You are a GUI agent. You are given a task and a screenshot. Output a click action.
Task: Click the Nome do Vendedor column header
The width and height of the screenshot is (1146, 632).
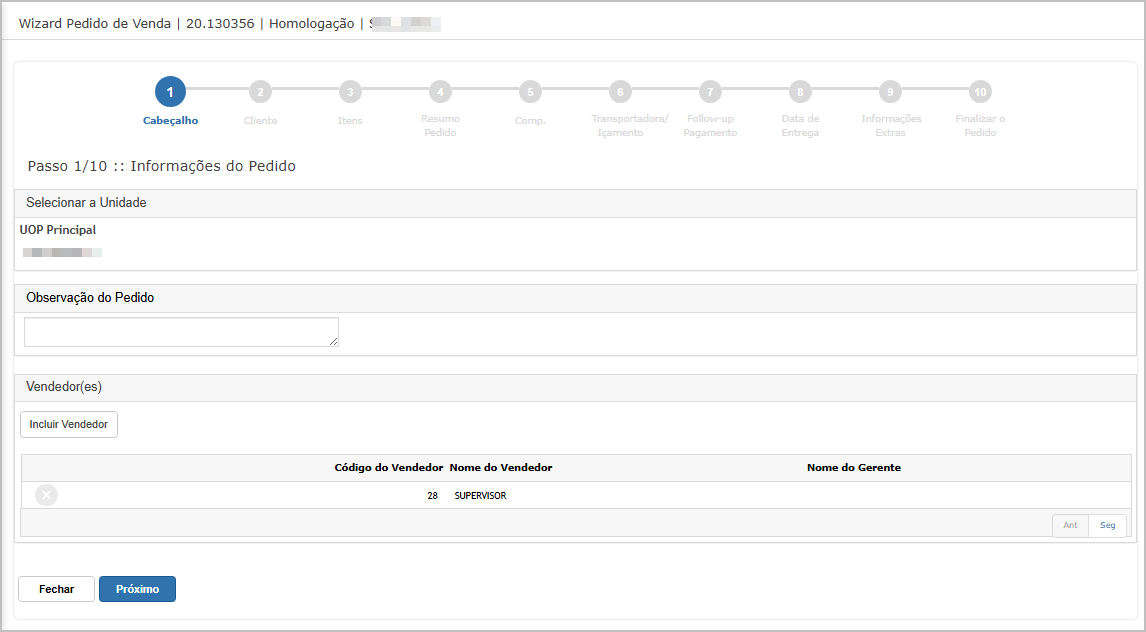coord(501,468)
